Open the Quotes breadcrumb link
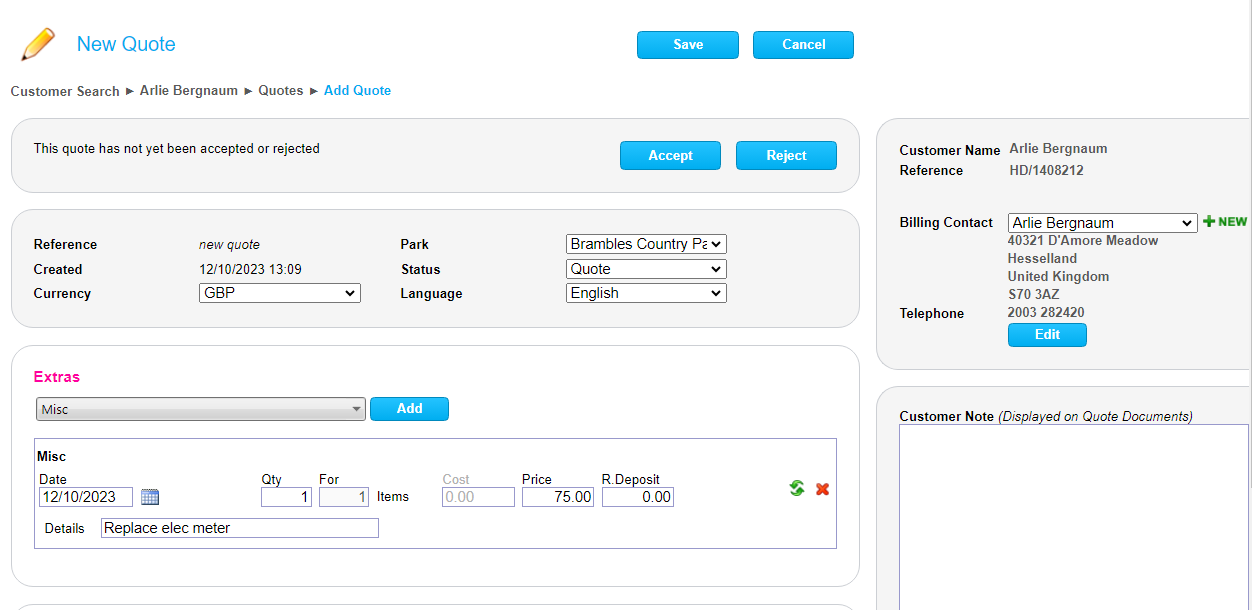This screenshot has height=610, width=1252. [281, 91]
